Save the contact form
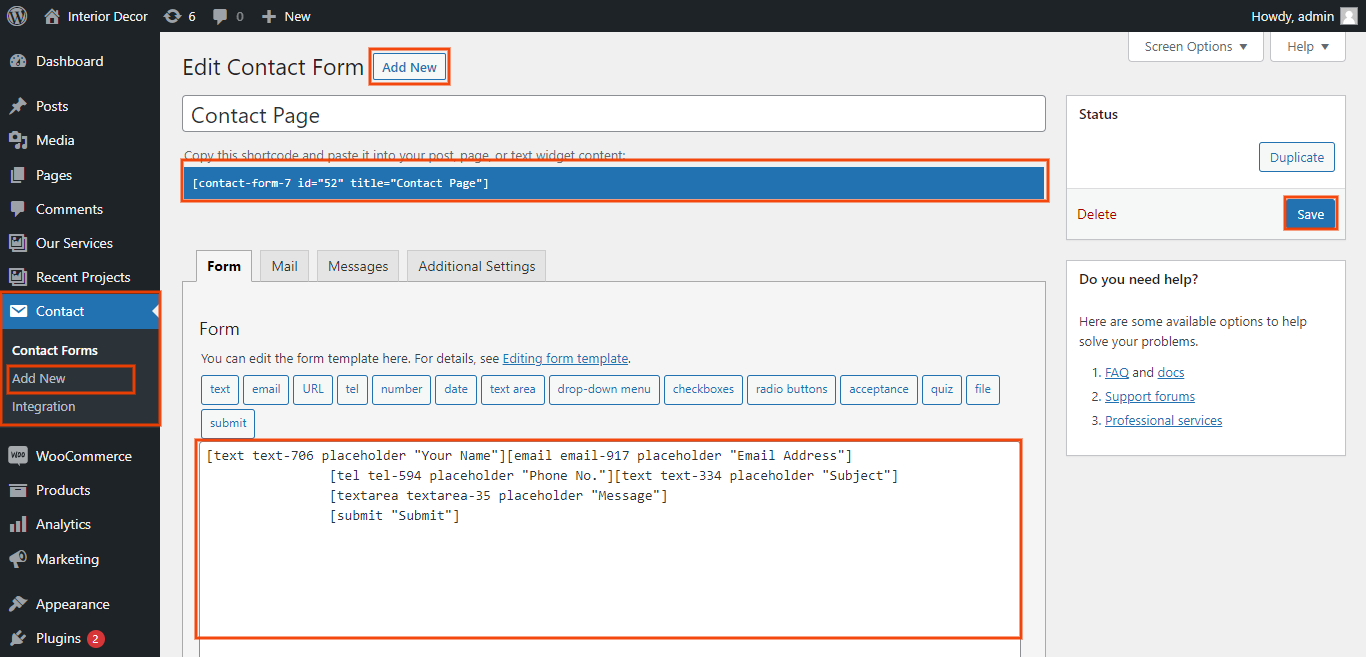The width and height of the screenshot is (1366, 657). click(x=1310, y=214)
